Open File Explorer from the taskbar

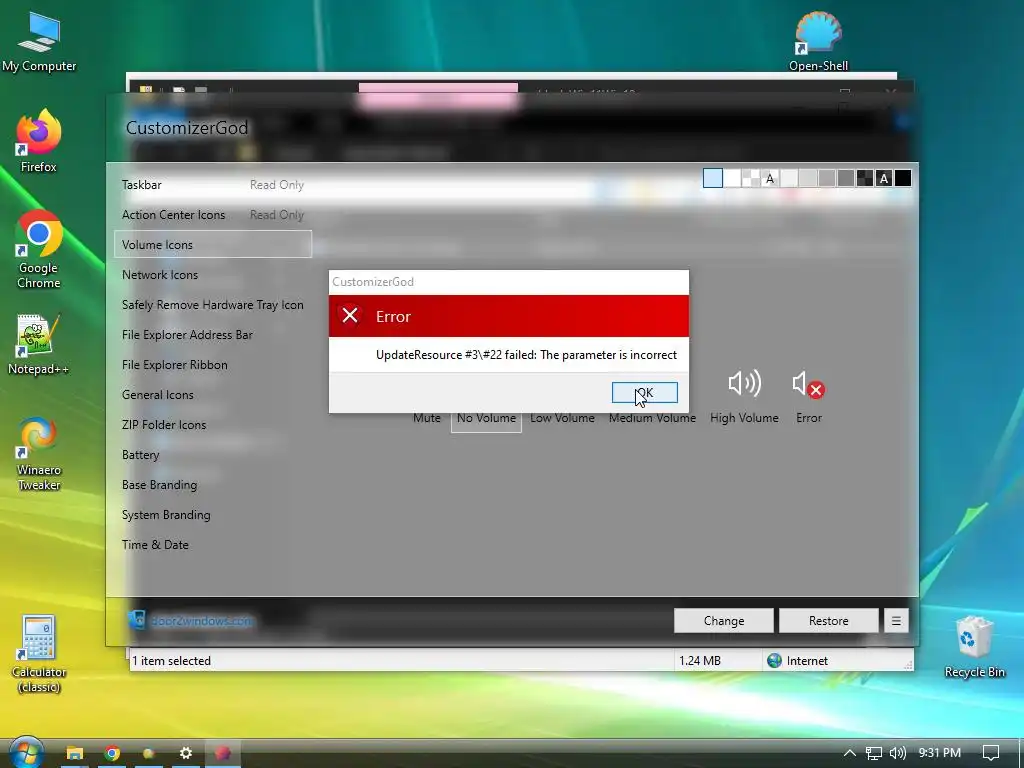pos(75,754)
